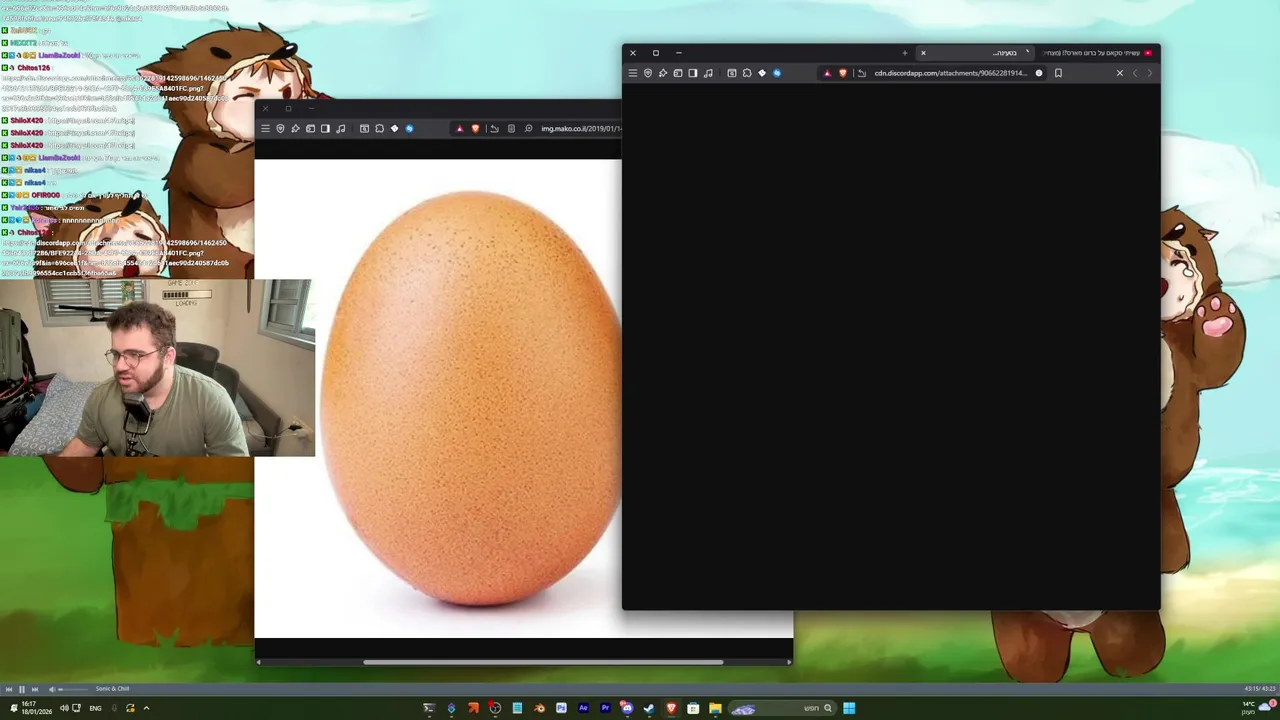Click blue round extension icon in Discord CDN window
The width and height of the screenshot is (1280, 720).
click(777, 73)
